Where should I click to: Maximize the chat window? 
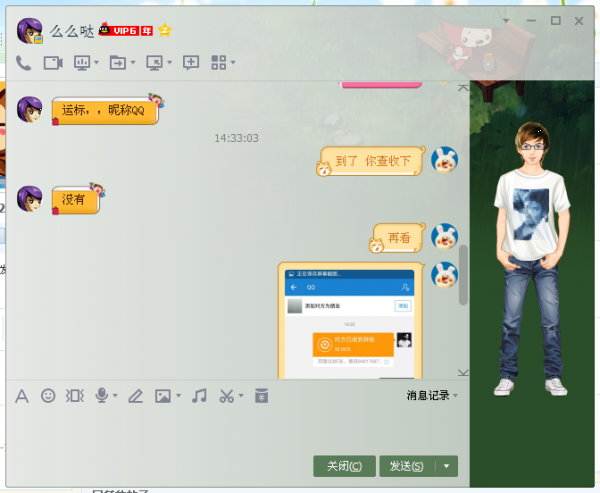tap(556, 21)
